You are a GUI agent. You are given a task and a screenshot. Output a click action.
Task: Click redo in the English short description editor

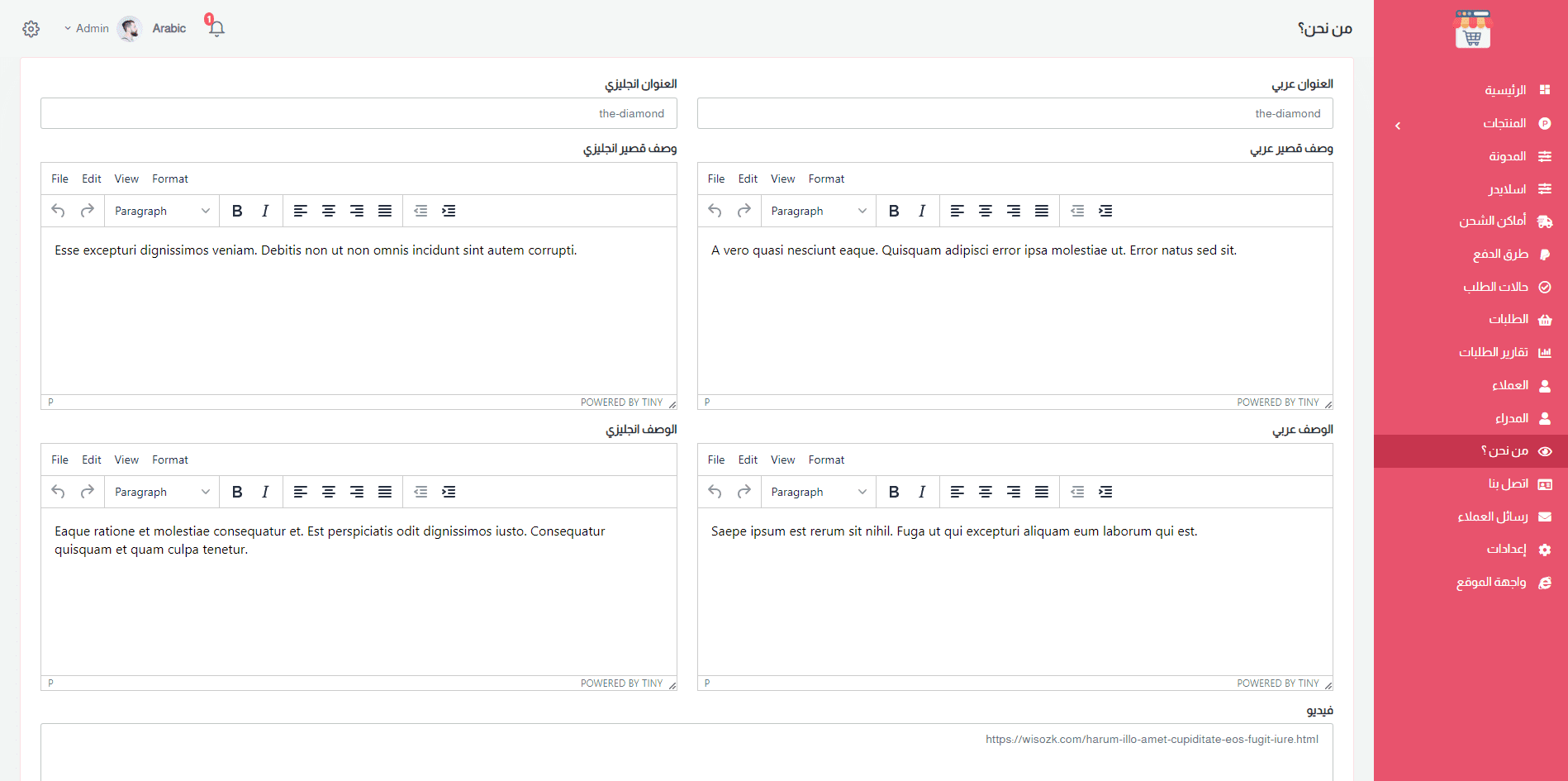coord(87,211)
